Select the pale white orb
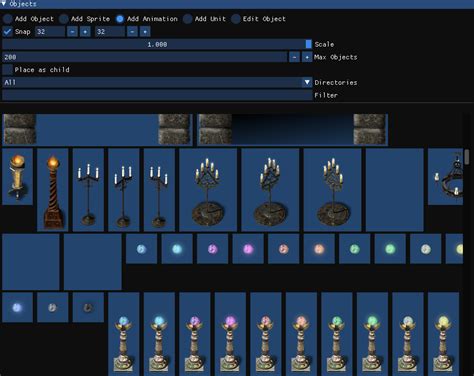474x376 pixels. [x=426, y=249]
